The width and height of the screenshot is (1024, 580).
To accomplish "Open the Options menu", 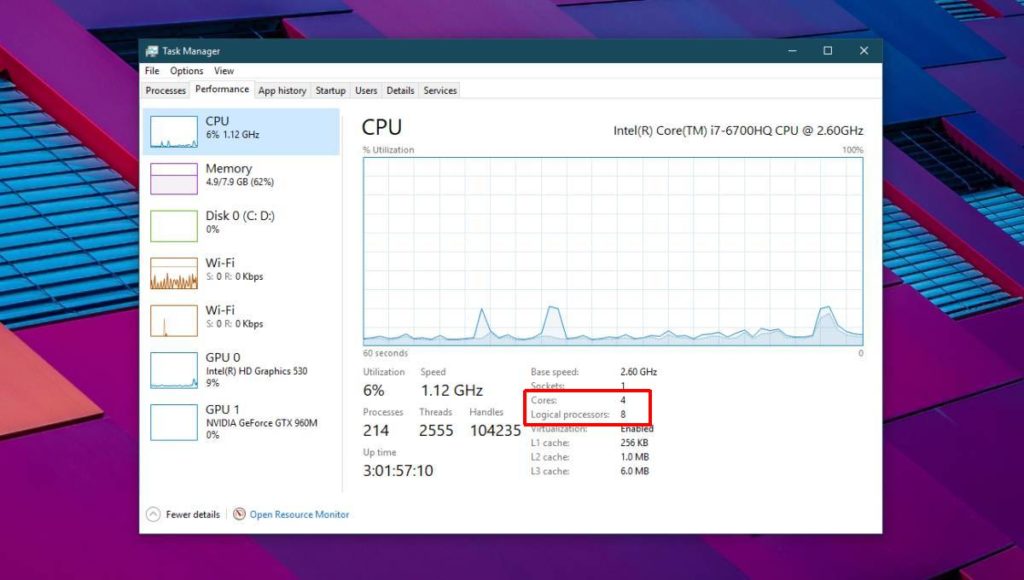I will click(x=187, y=71).
